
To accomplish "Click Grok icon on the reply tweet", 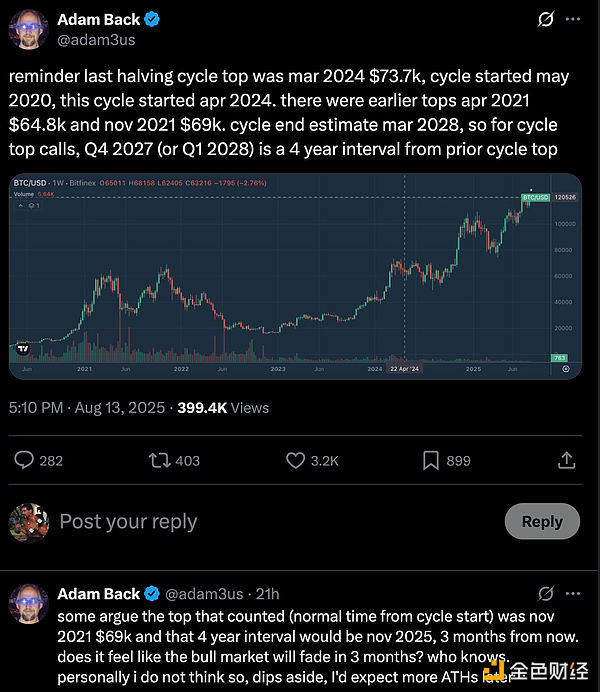I will pyautogui.click(x=546, y=594).
